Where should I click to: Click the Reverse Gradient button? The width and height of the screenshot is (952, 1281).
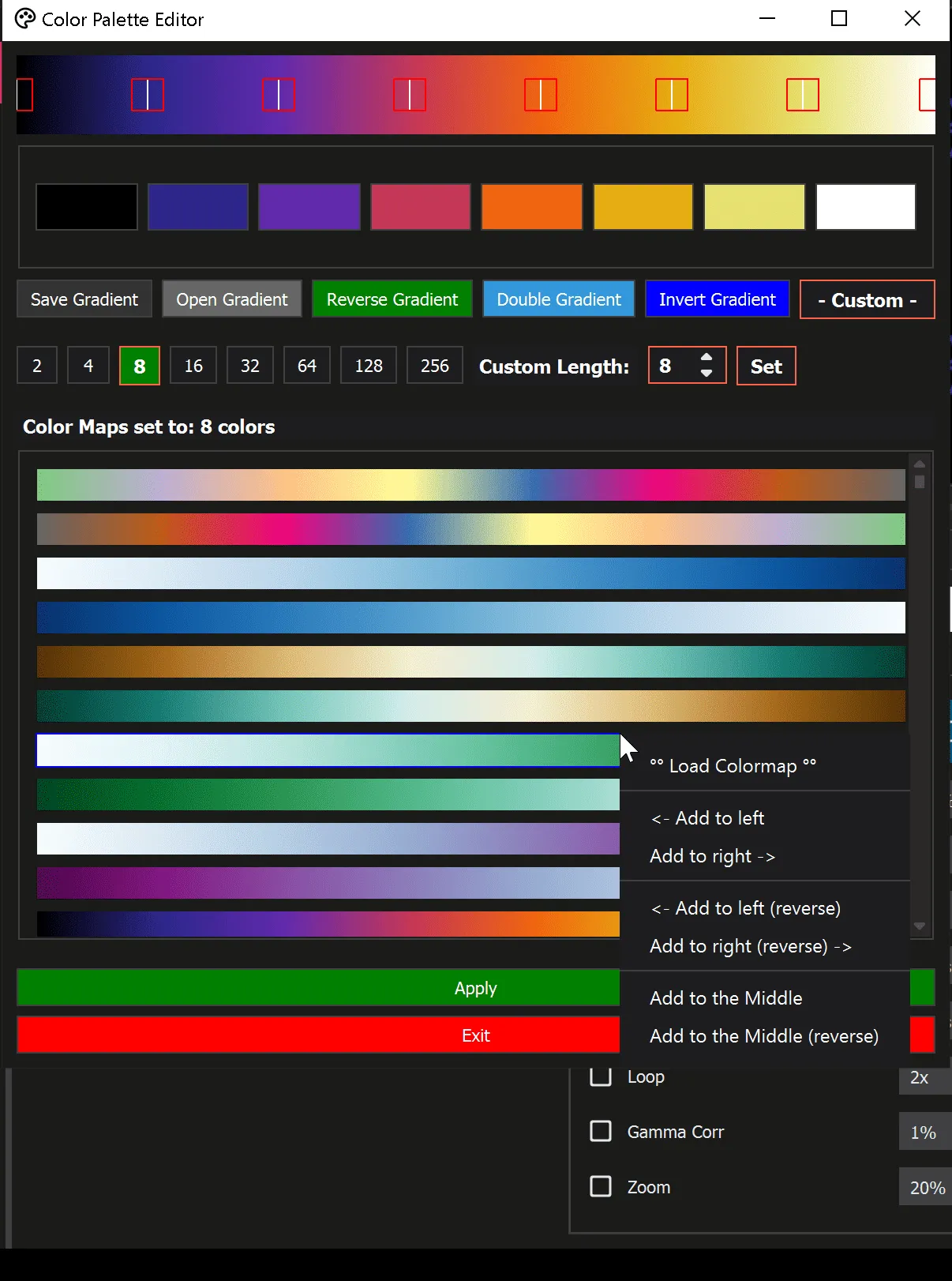(392, 299)
